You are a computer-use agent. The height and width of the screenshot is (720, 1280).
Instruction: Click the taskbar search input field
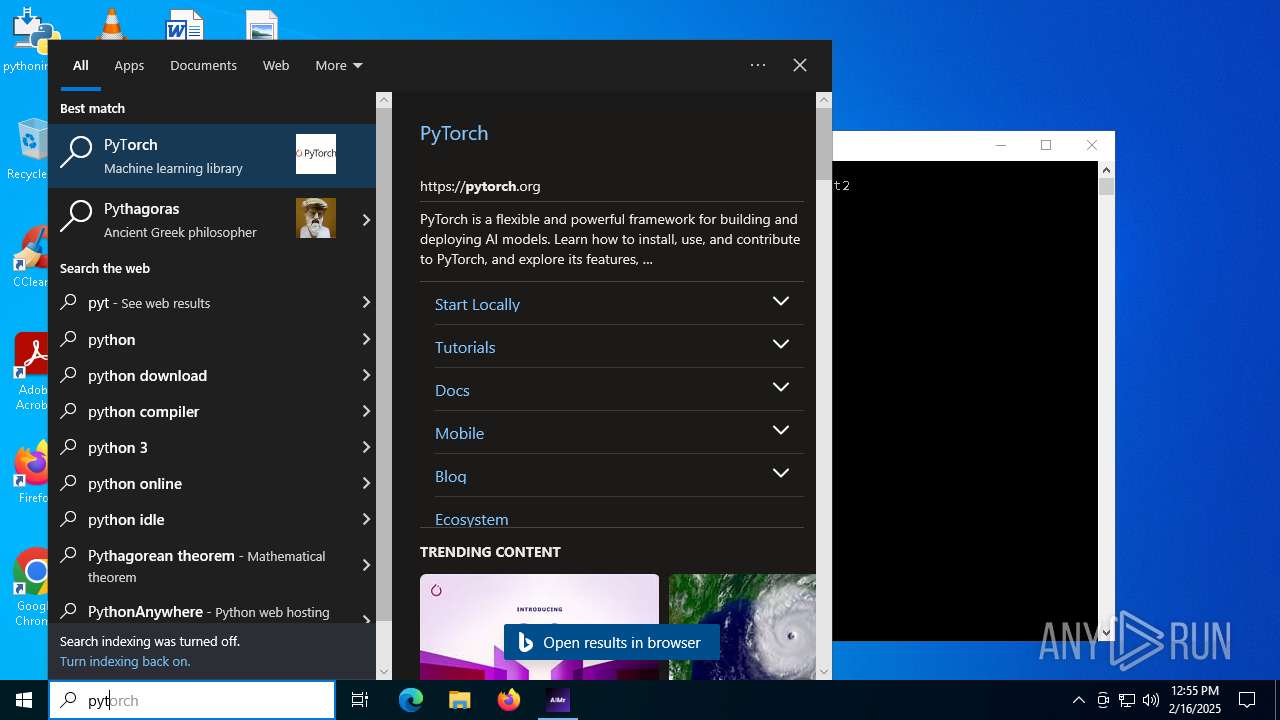[x=192, y=700]
